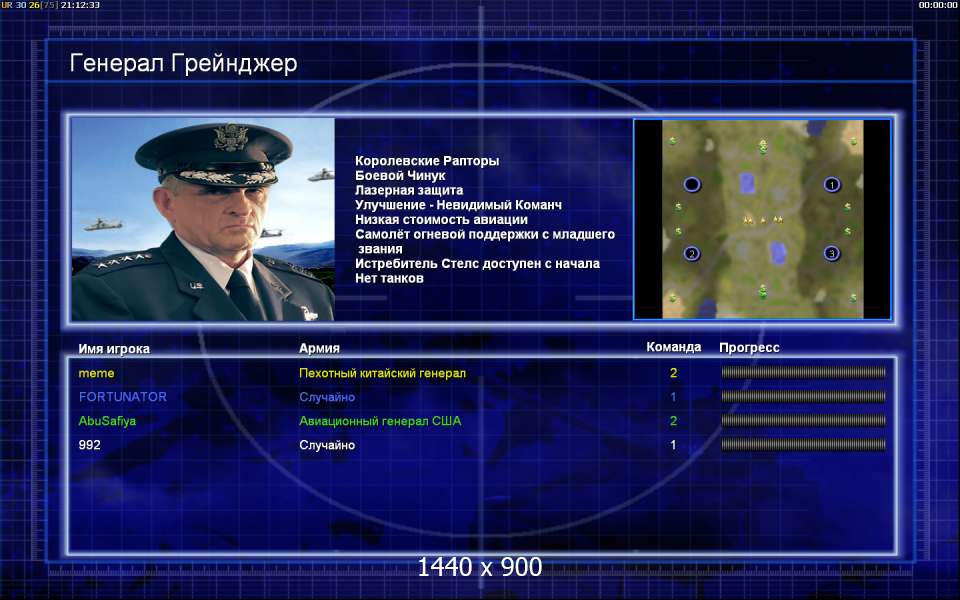Click the progress bar for player 992

803,444
